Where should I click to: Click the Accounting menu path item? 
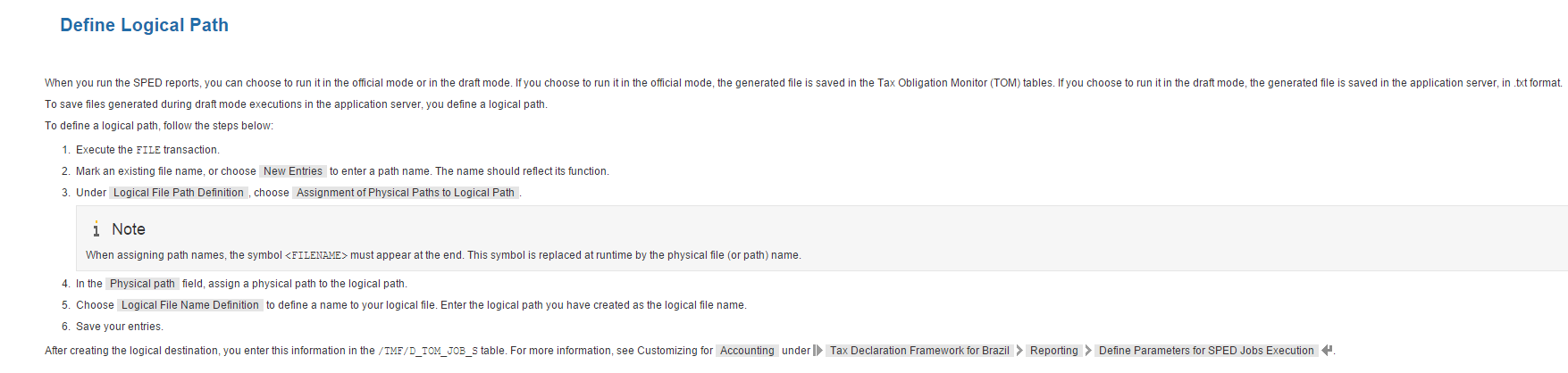pyautogui.click(x=747, y=351)
